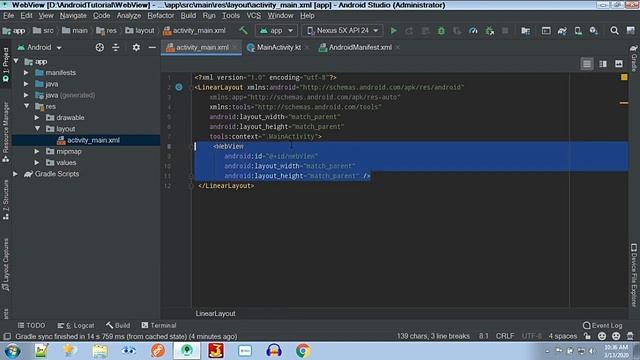Click the sad smiley feedback icon

[616, 336]
